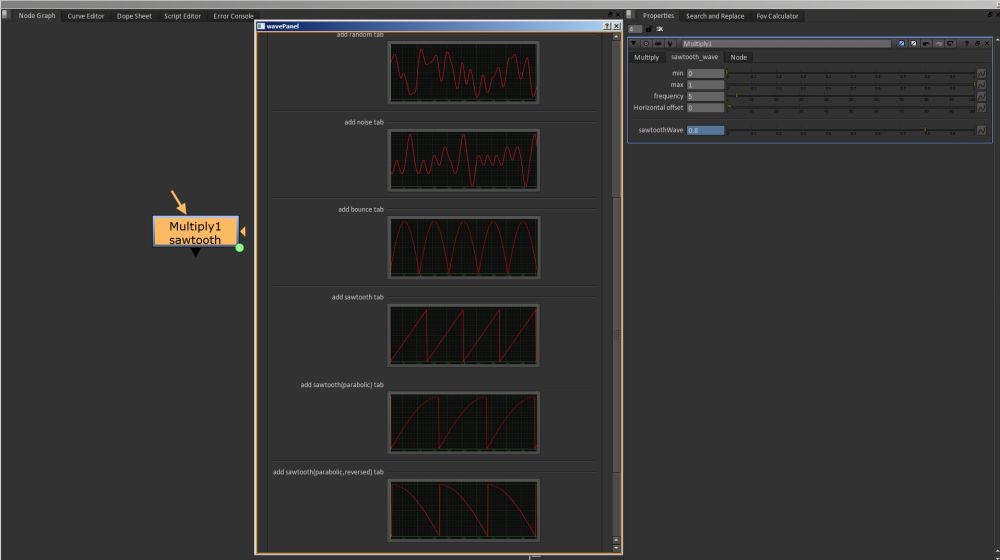Close the wavePanel window
This screenshot has height=560, width=1000.
(616, 26)
